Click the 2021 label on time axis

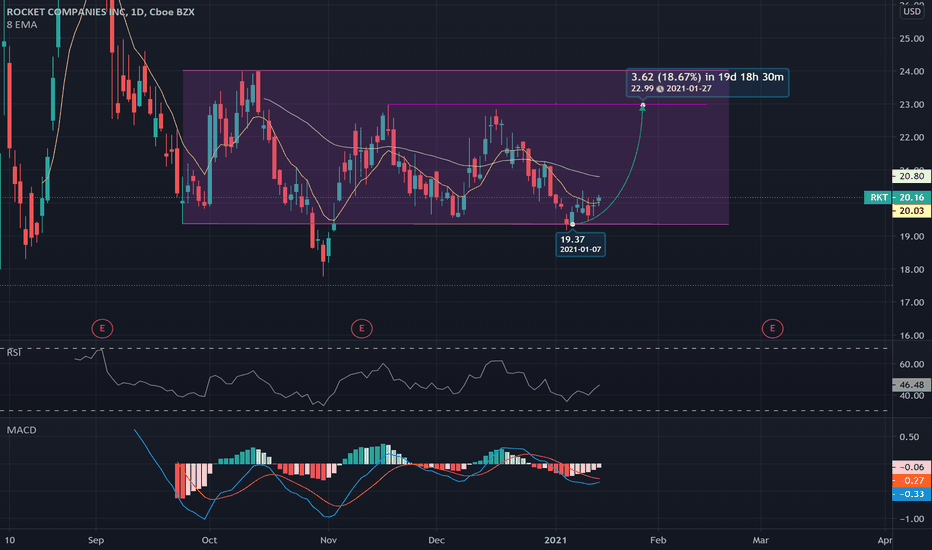point(556,540)
